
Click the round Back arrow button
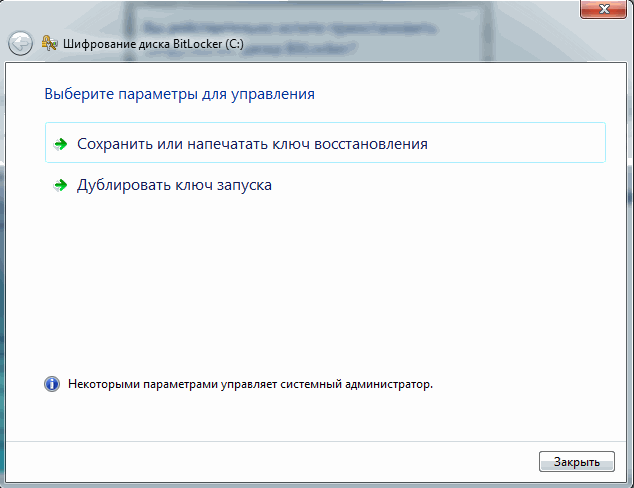click(20, 43)
